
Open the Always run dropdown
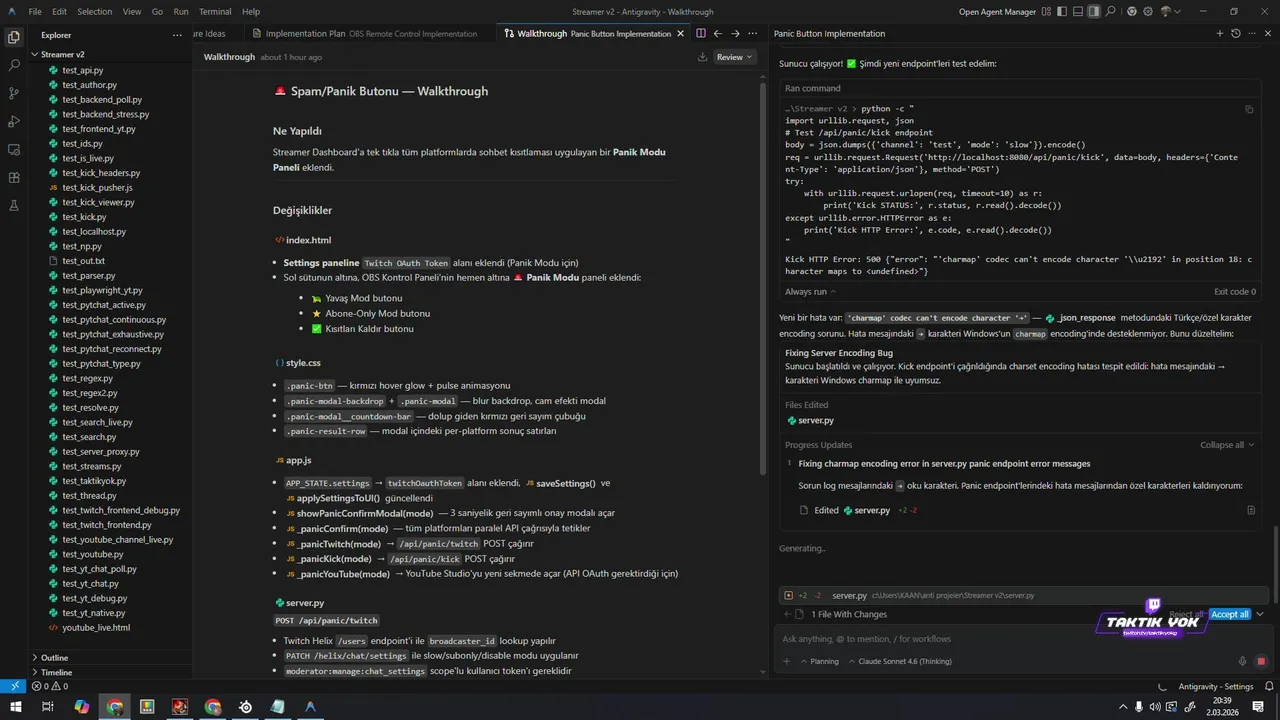tap(811, 291)
